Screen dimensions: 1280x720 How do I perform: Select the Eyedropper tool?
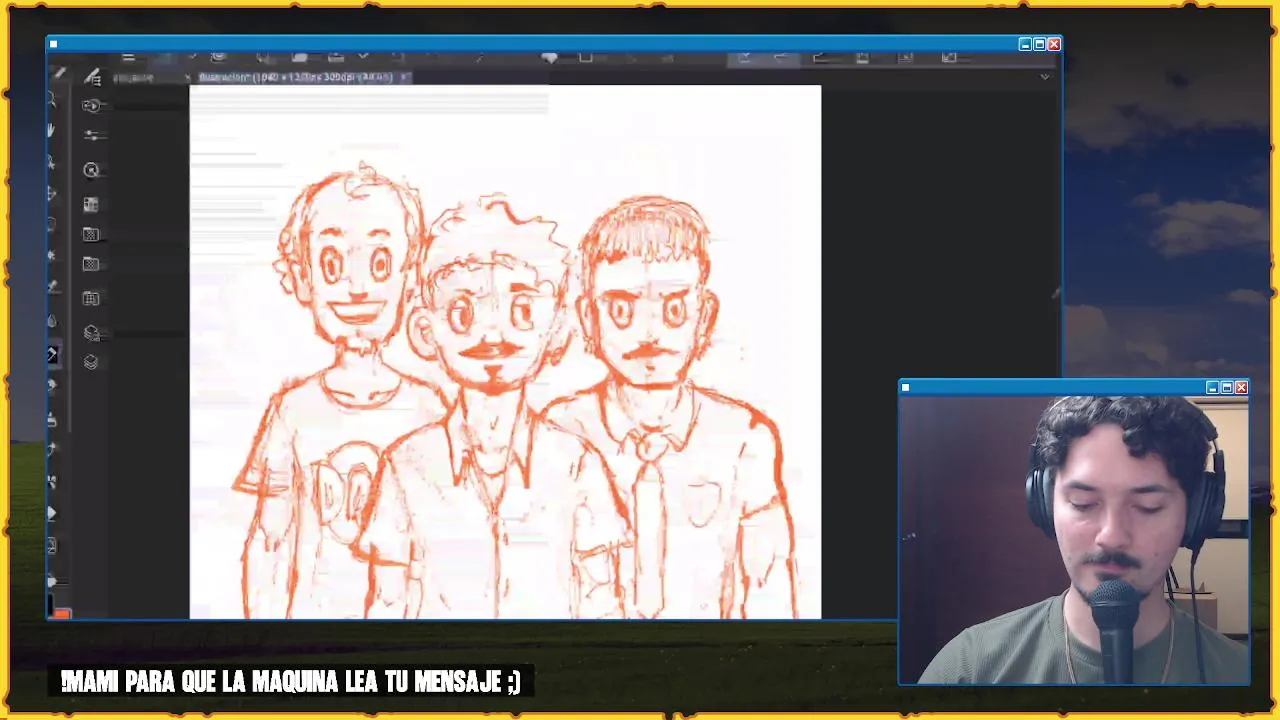52,288
